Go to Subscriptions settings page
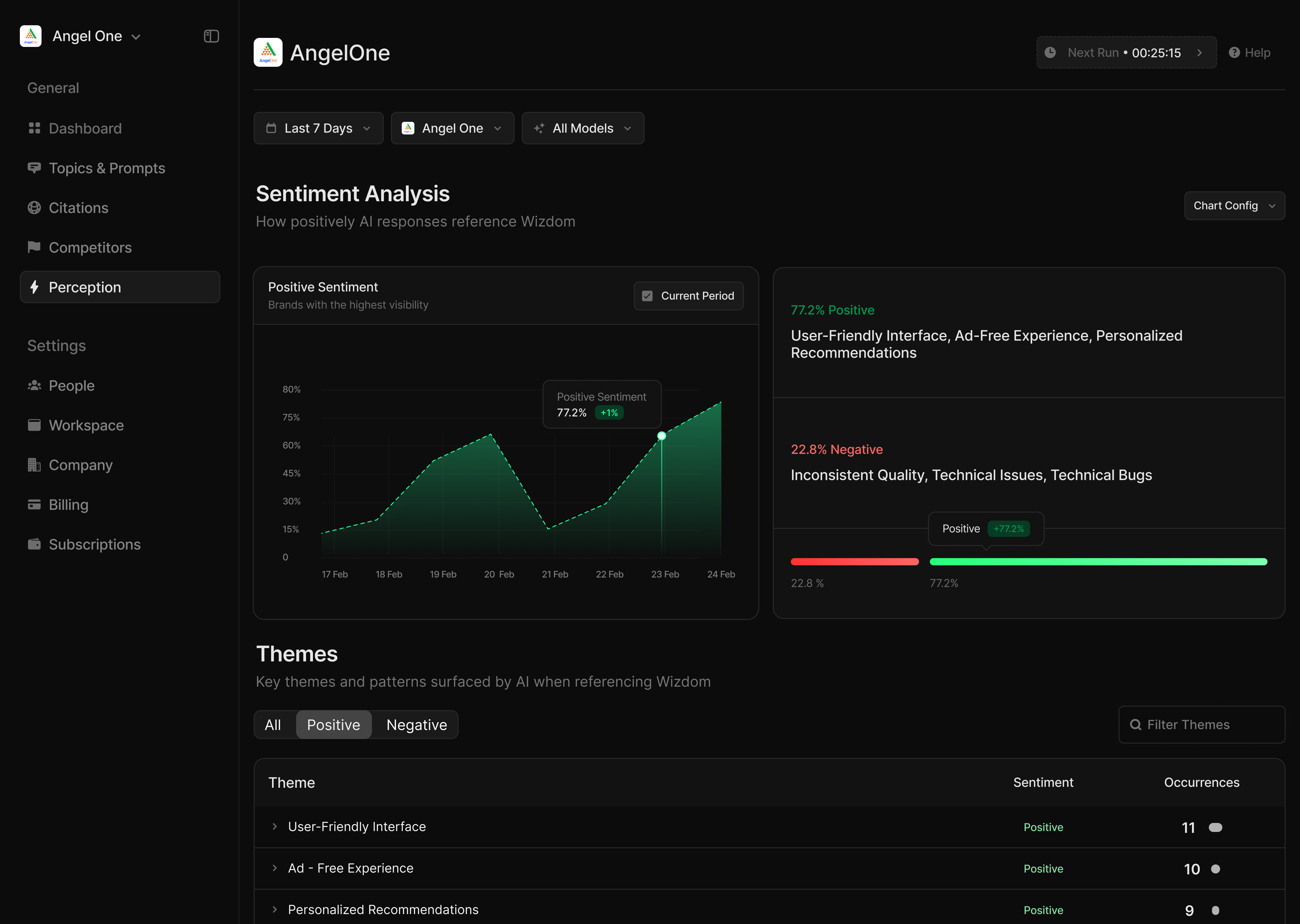Image resolution: width=1300 pixels, height=924 pixels. coord(94,544)
